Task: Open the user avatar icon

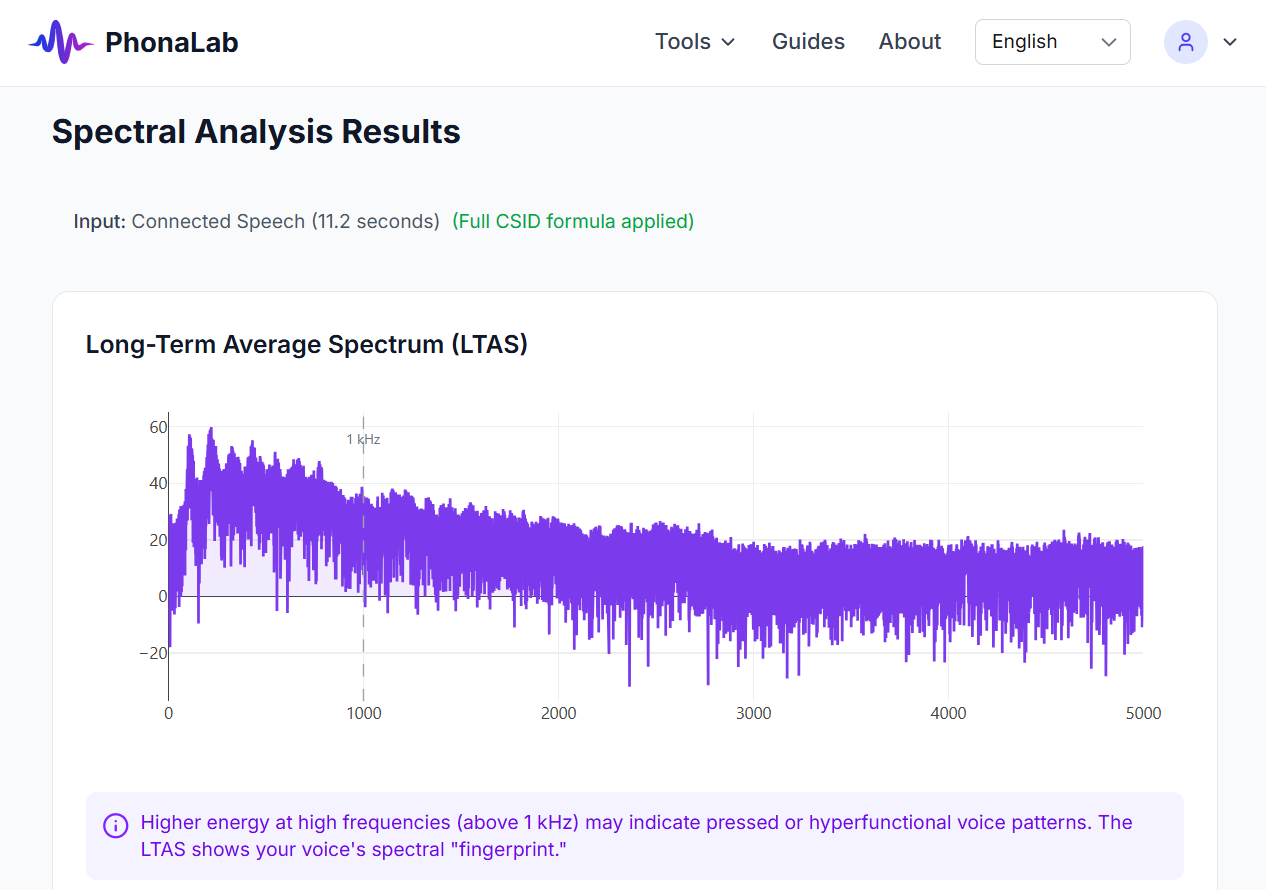Action: click(1186, 42)
